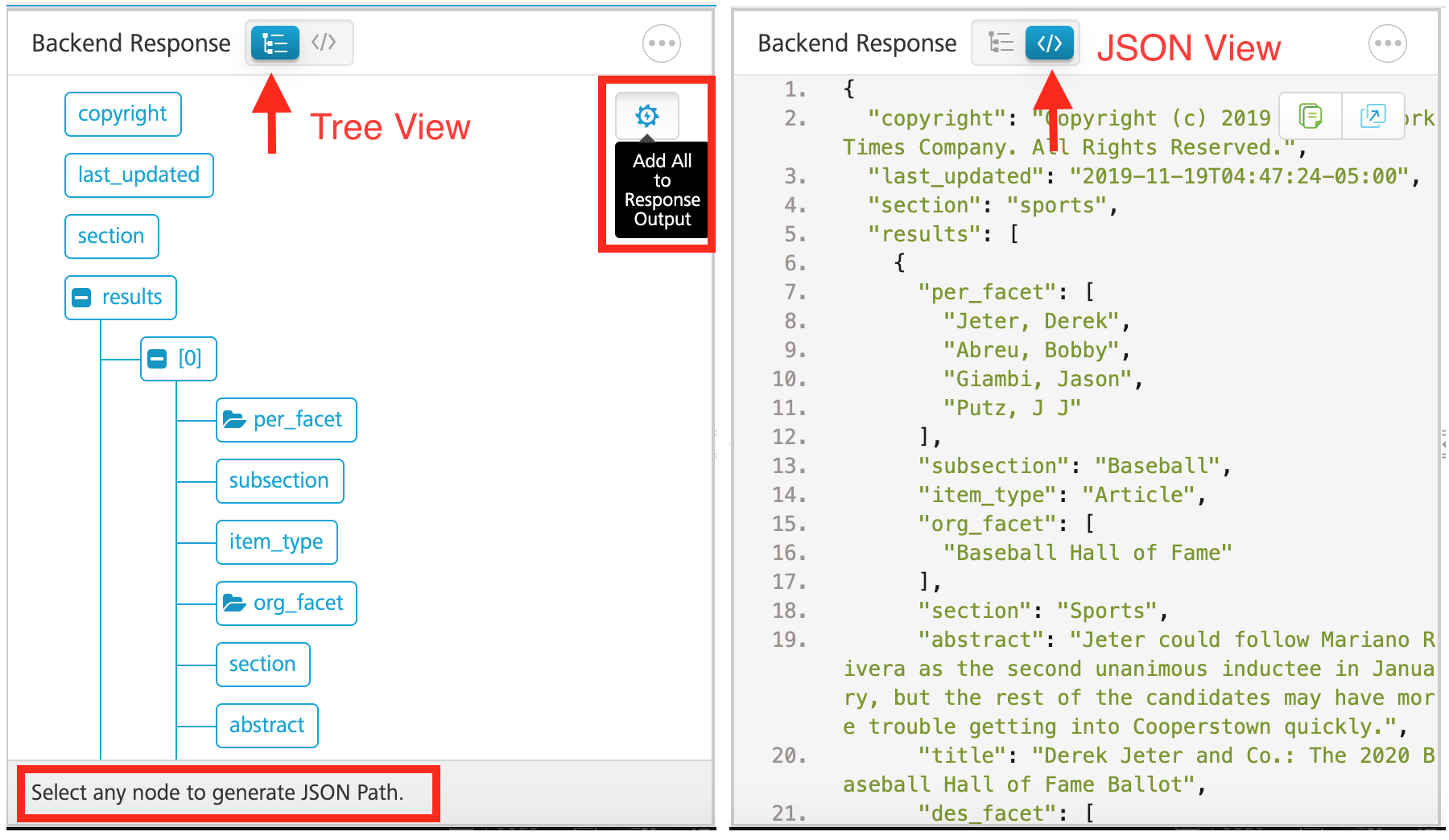Toggle the Tree View panel to JSON mode
Image resolution: width=1449 pixels, height=840 pixels.
pos(325,43)
